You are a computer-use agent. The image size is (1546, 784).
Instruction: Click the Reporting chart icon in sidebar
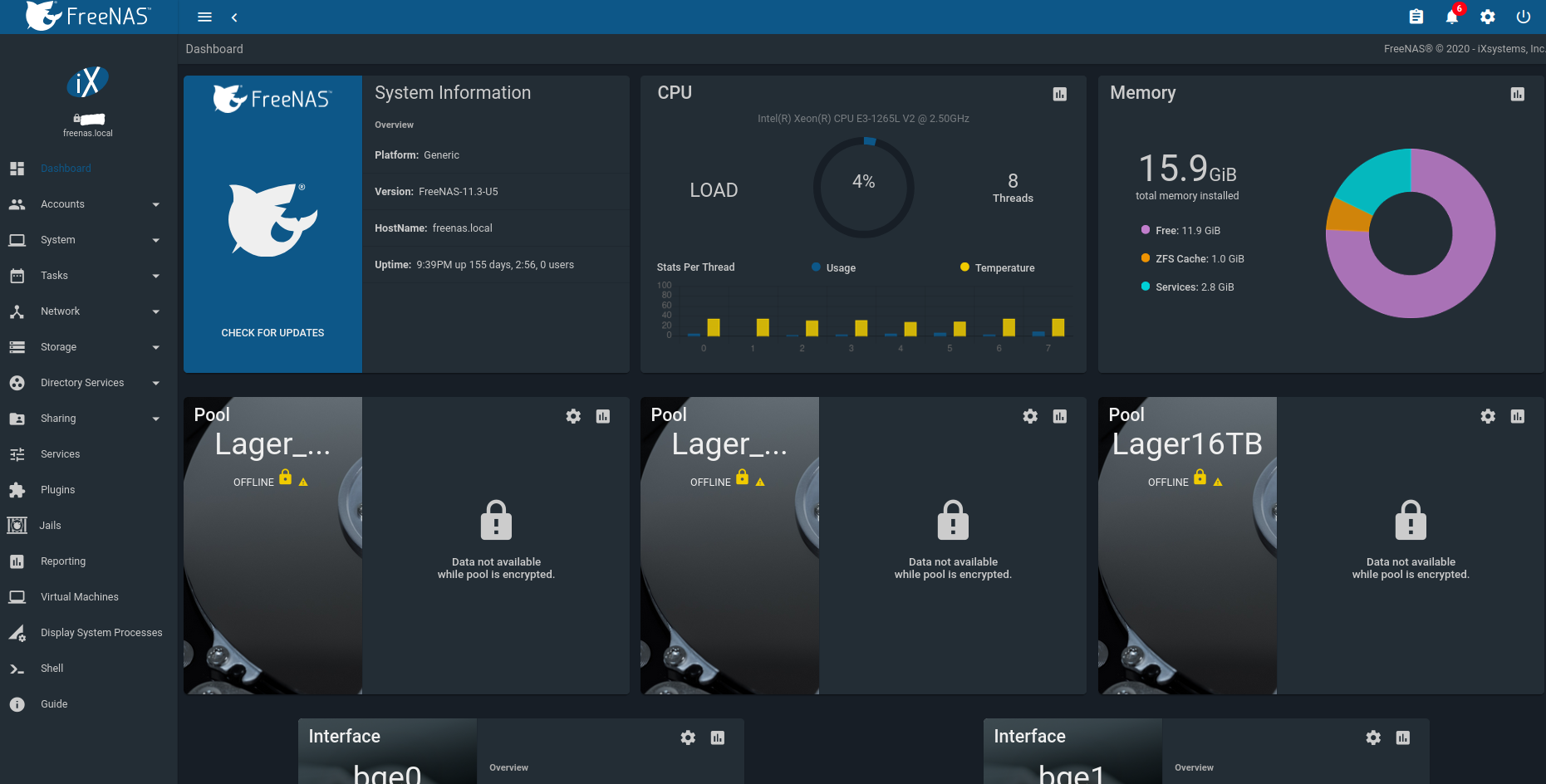click(x=17, y=561)
